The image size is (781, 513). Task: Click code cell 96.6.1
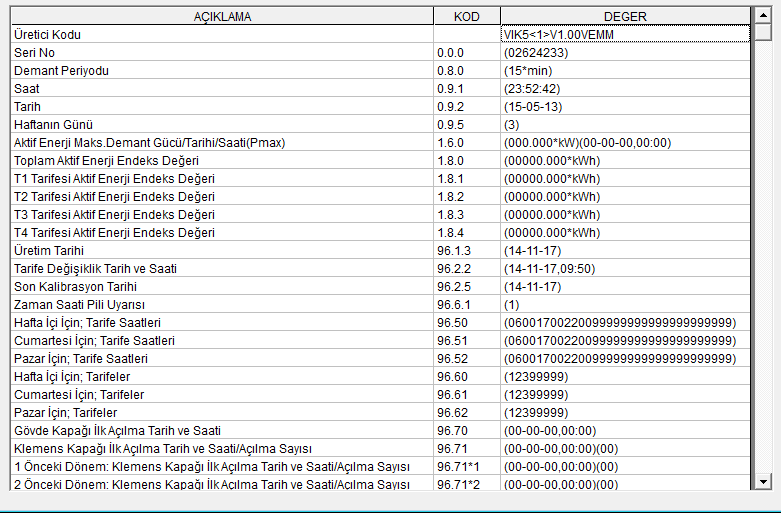[467, 304]
